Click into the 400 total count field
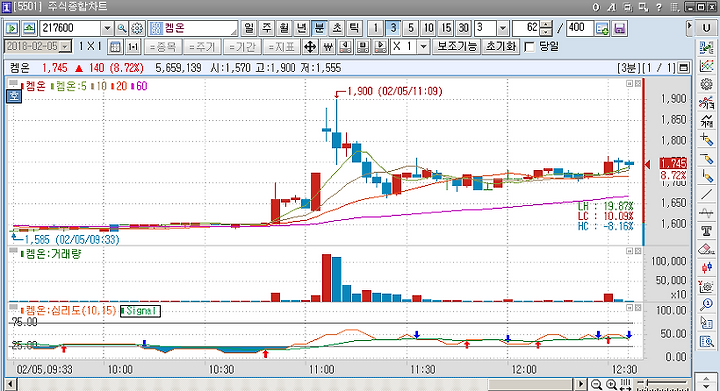Viewport: 720px width, 391px height. click(x=579, y=28)
